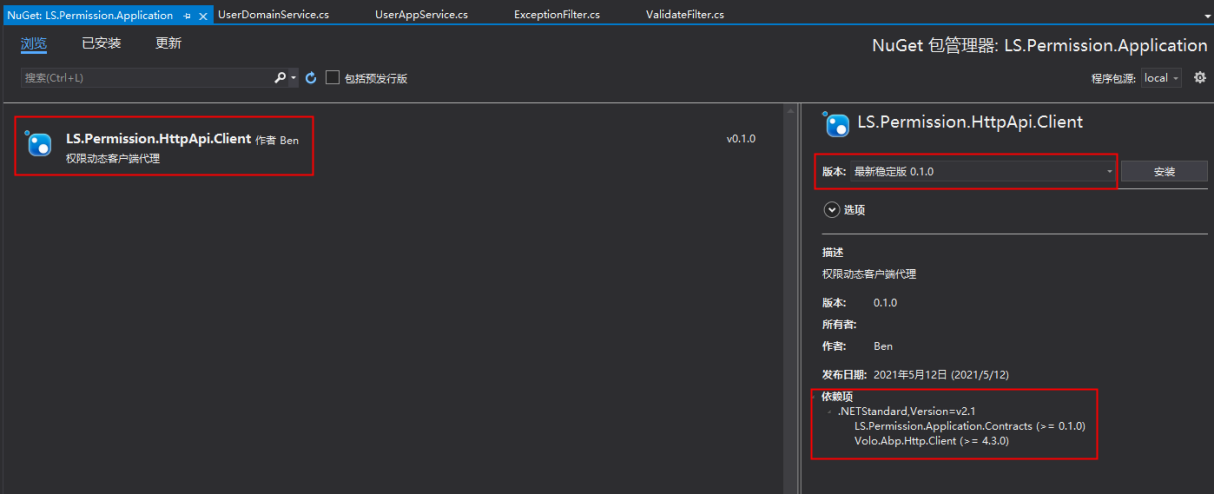The width and height of the screenshot is (1215, 495).
Task: Open the package source dropdown showing local
Action: (x=1161, y=78)
